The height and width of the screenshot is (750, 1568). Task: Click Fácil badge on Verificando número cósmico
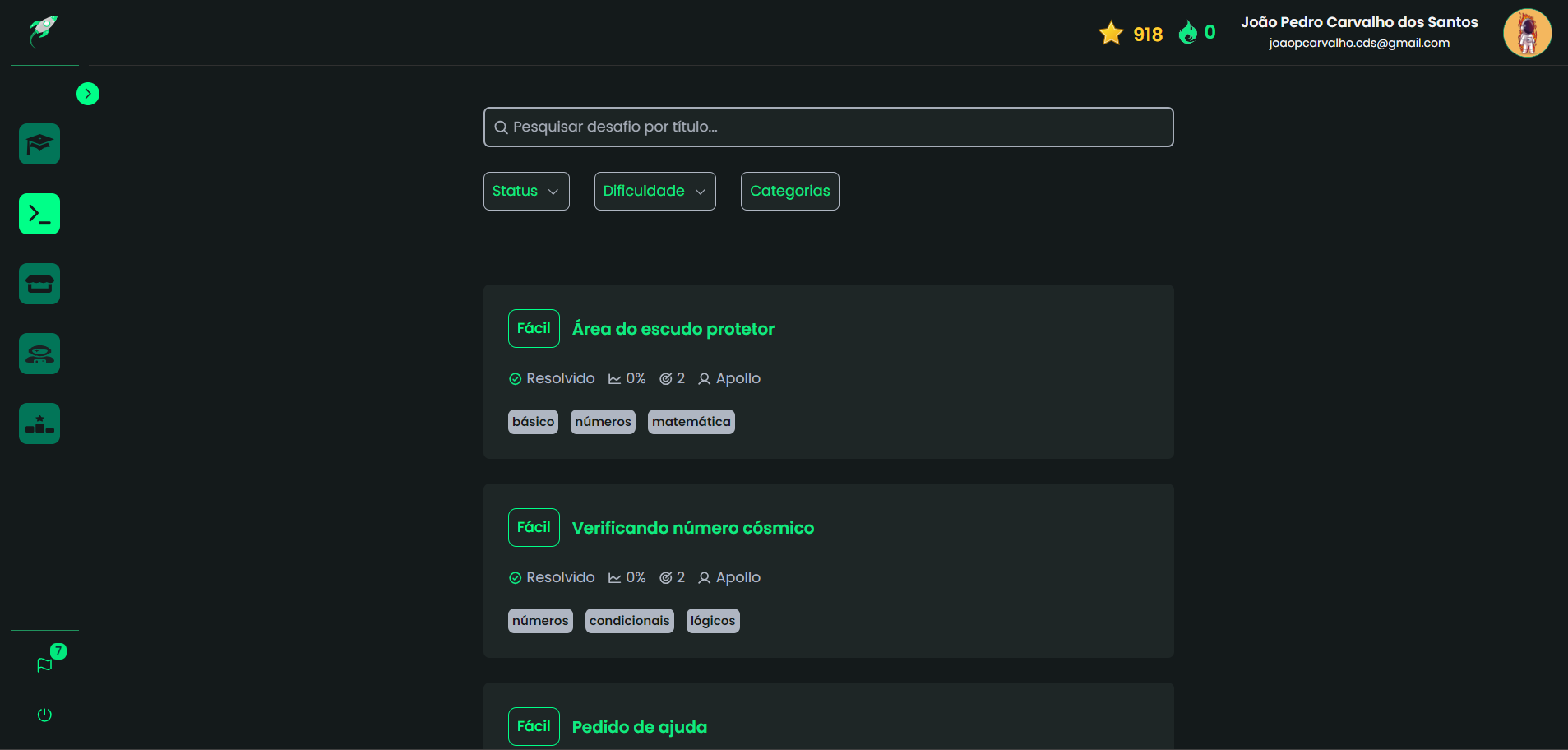(x=534, y=527)
